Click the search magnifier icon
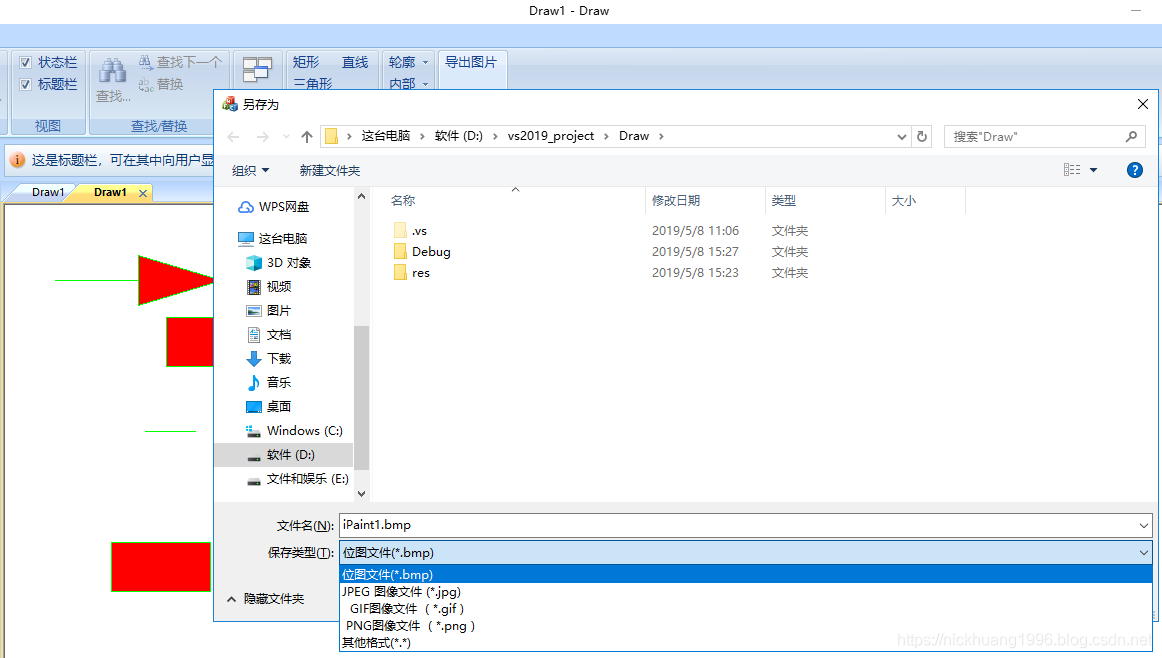This screenshot has height=658, width=1162. tap(1131, 136)
